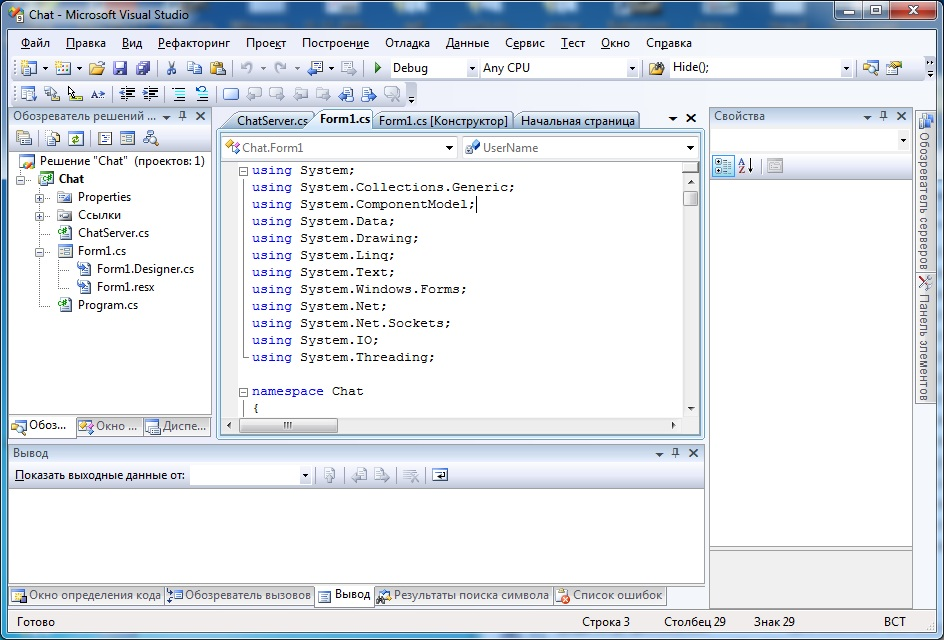Click View Class Diagram icon in Solution Explorer
This screenshot has height=640, width=944.
[151, 138]
